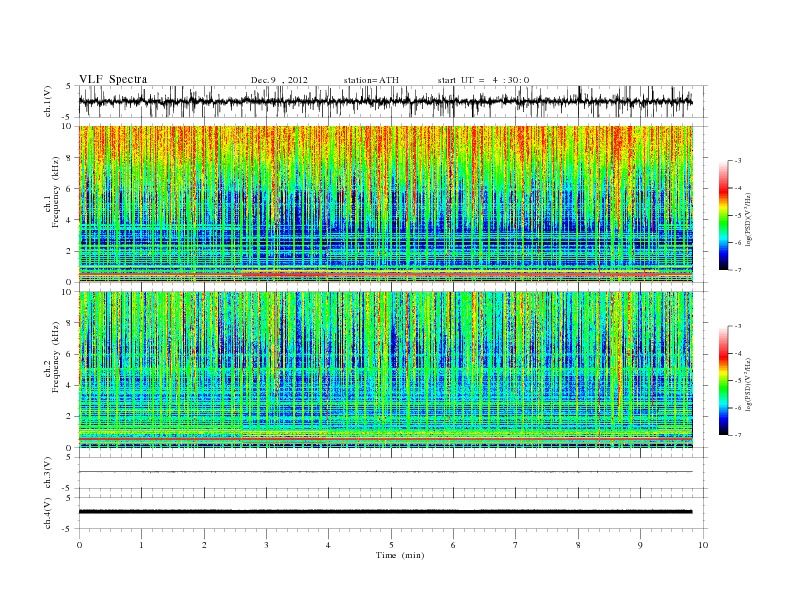This screenshot has height=612, width=792.
Task: Click the ch.2 spectrogram plot area
Action: click(x=386, y=370)
